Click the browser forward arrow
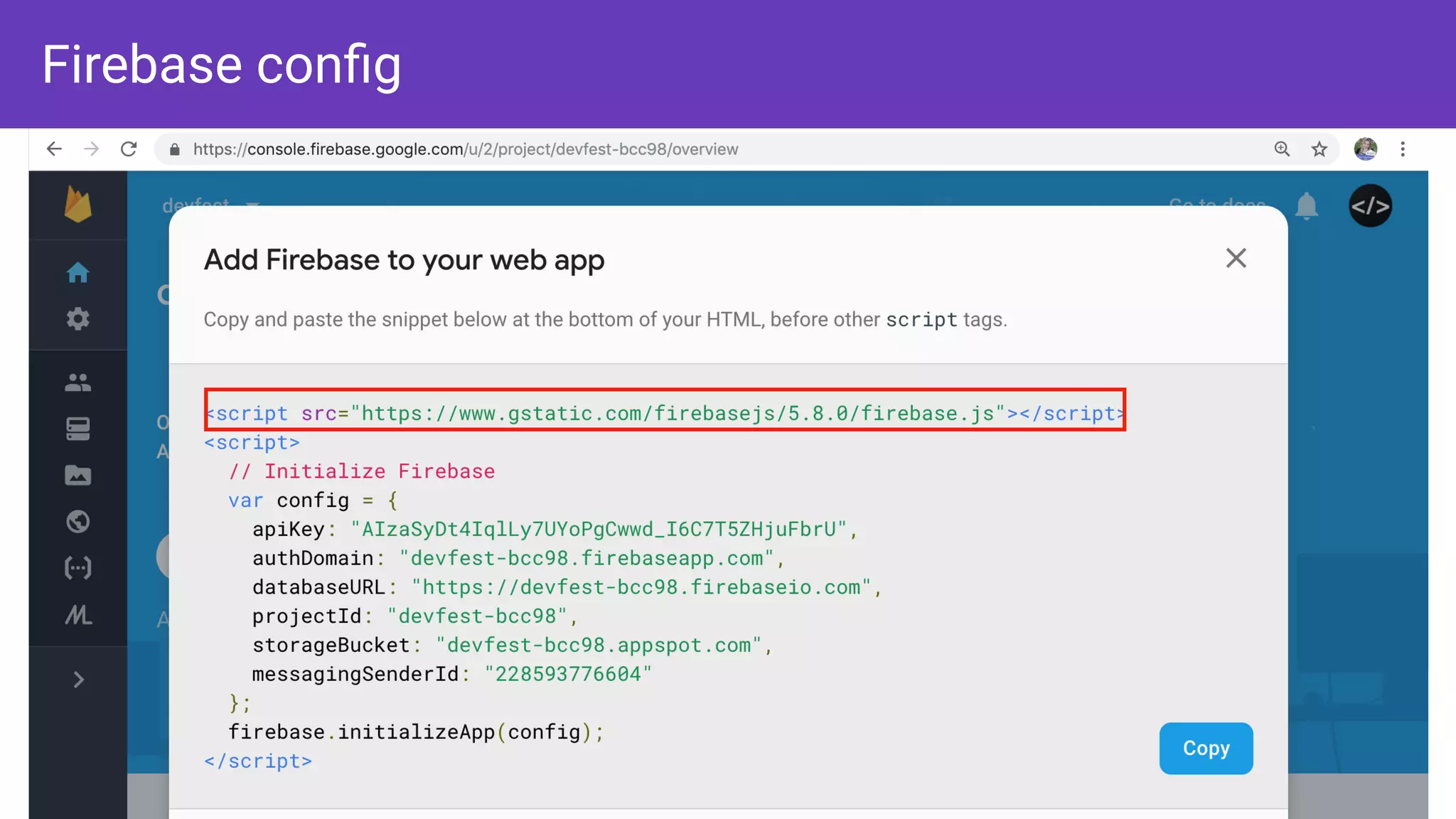Viewport: 1456px width, 819px height. [x=91, y=149]
